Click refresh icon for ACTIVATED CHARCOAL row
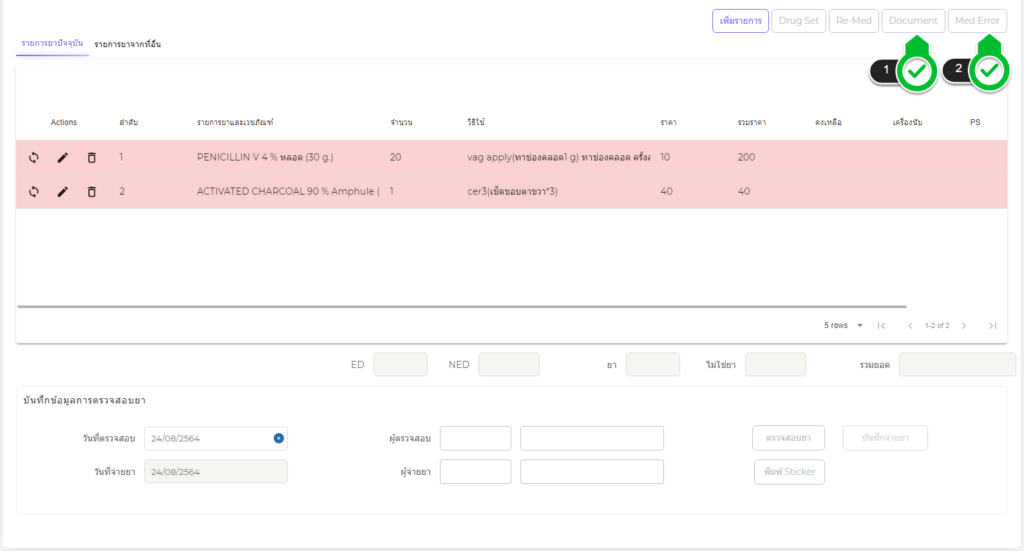This screenshot has height=551, width=1024. [34, 192]
